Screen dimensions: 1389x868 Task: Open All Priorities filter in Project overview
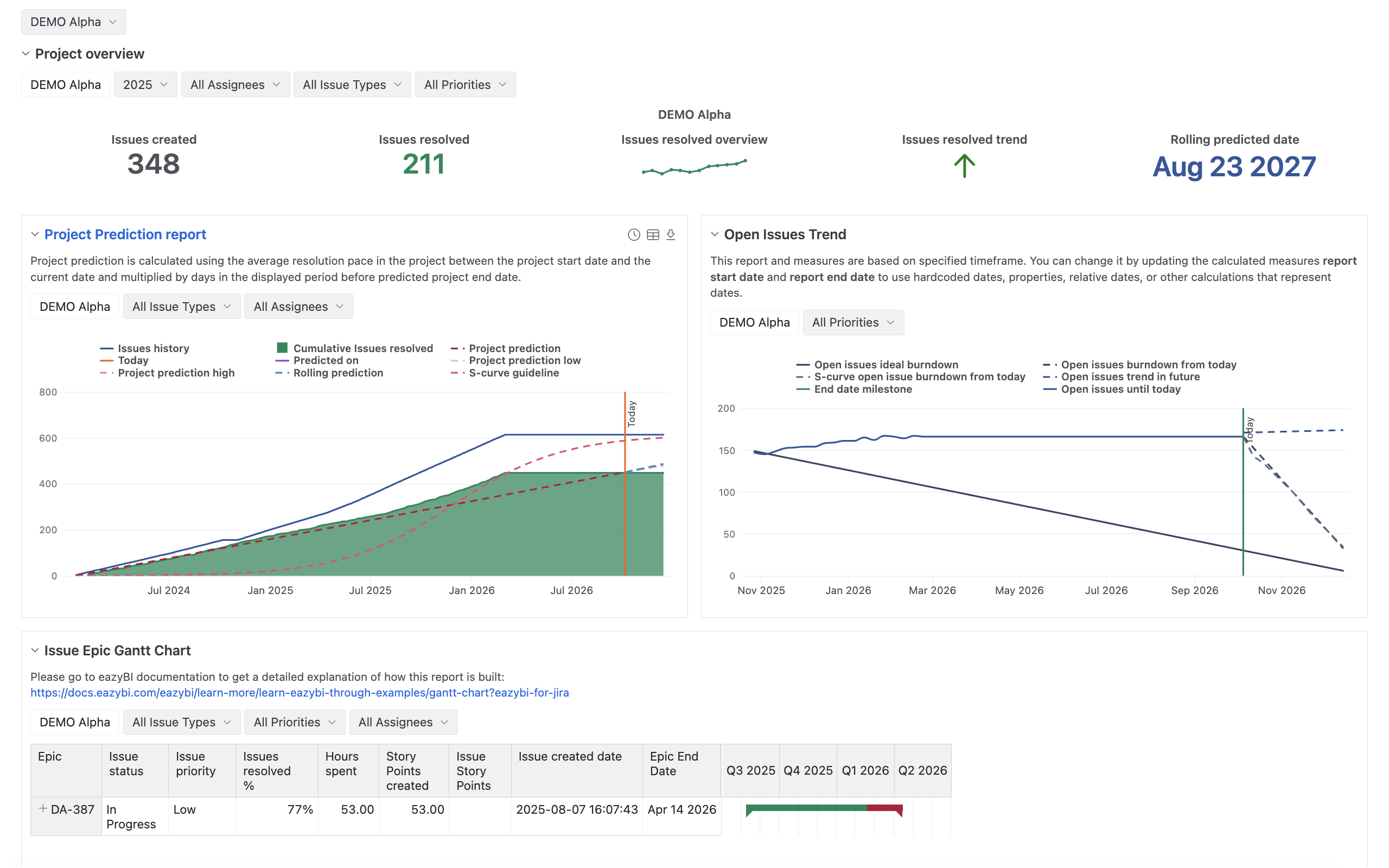(465, 85)
